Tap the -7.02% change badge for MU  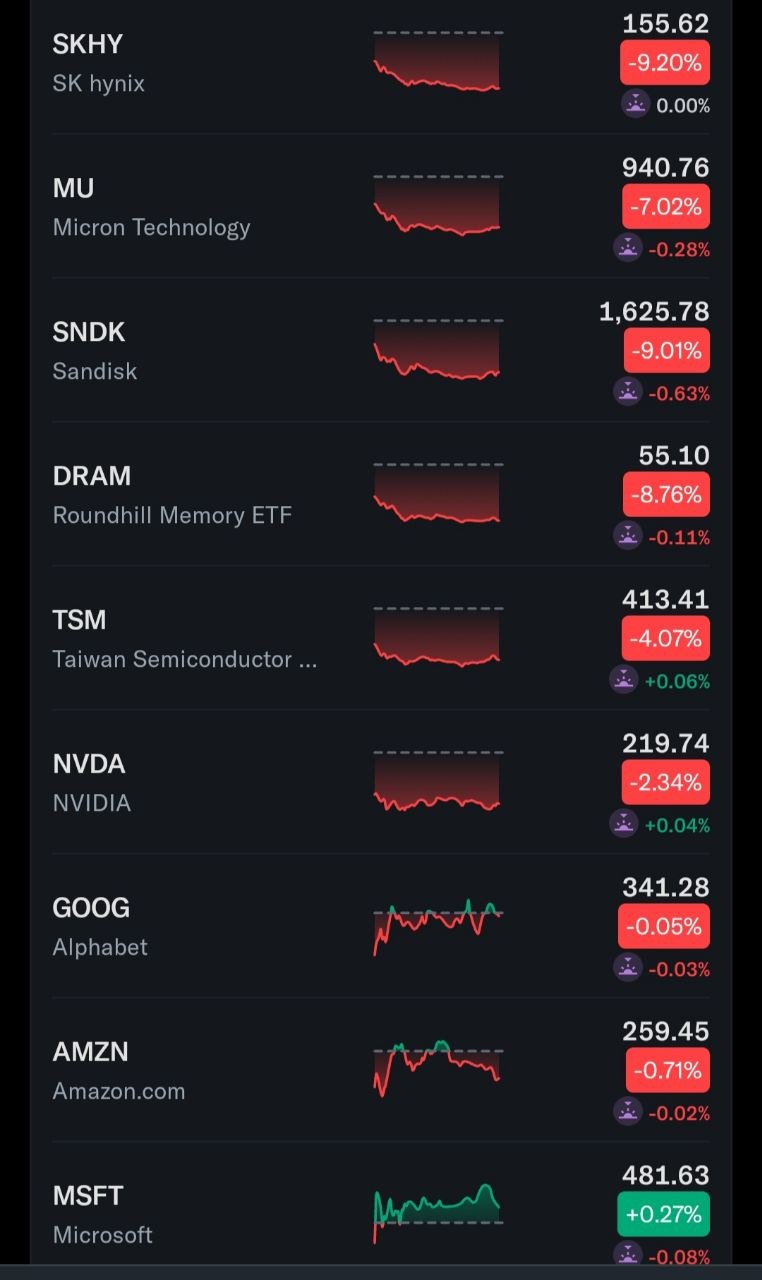[x=665, y=207]
